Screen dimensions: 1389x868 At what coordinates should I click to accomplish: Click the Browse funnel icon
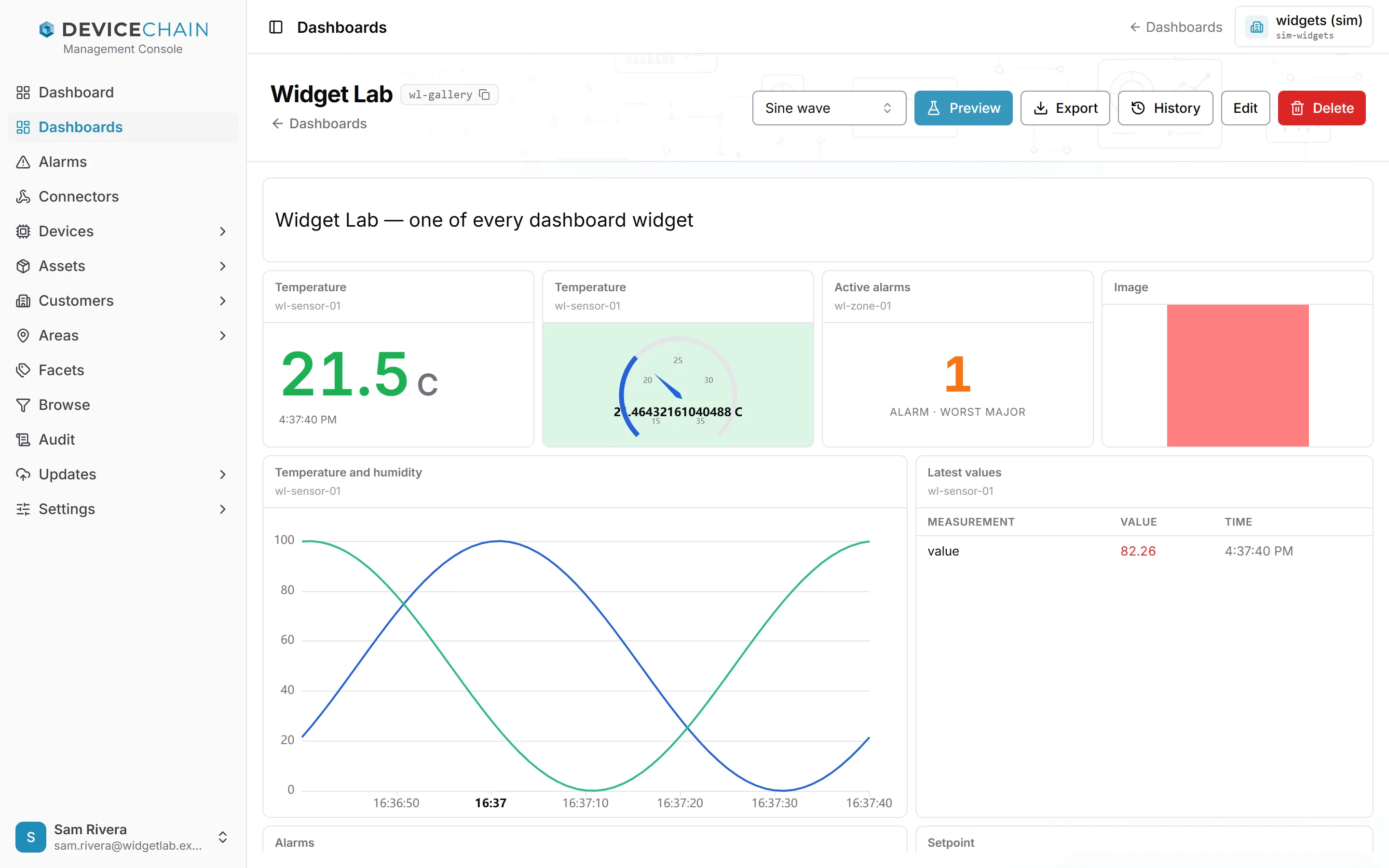point(23,405)
